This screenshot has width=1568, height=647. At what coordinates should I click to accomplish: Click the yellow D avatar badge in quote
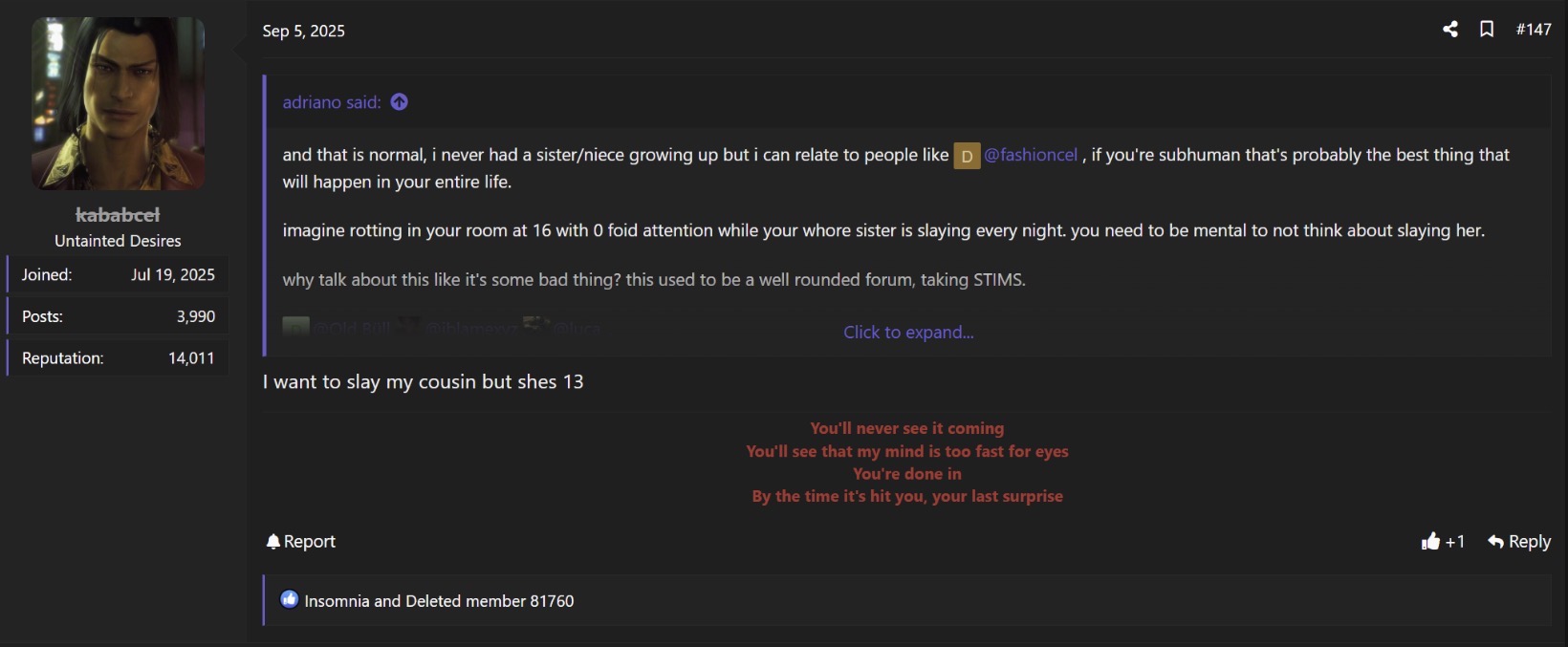(x=967, y=156)
